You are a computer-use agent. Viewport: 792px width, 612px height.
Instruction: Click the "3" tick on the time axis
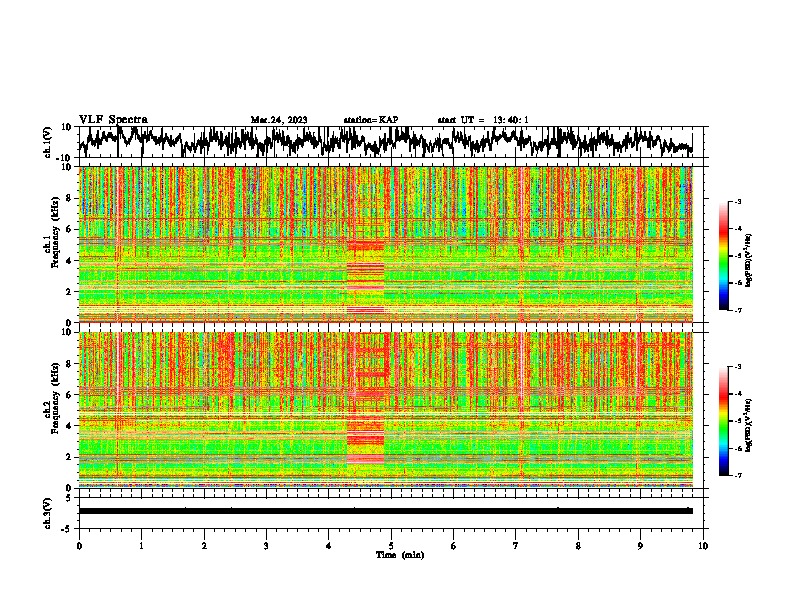point(266,546)
